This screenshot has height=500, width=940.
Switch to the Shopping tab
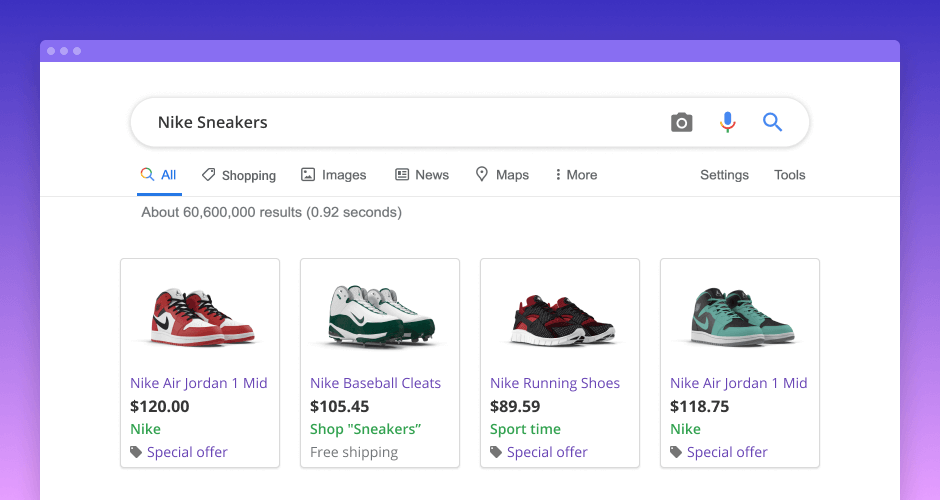pyautogui.click(x=239, y=175)
